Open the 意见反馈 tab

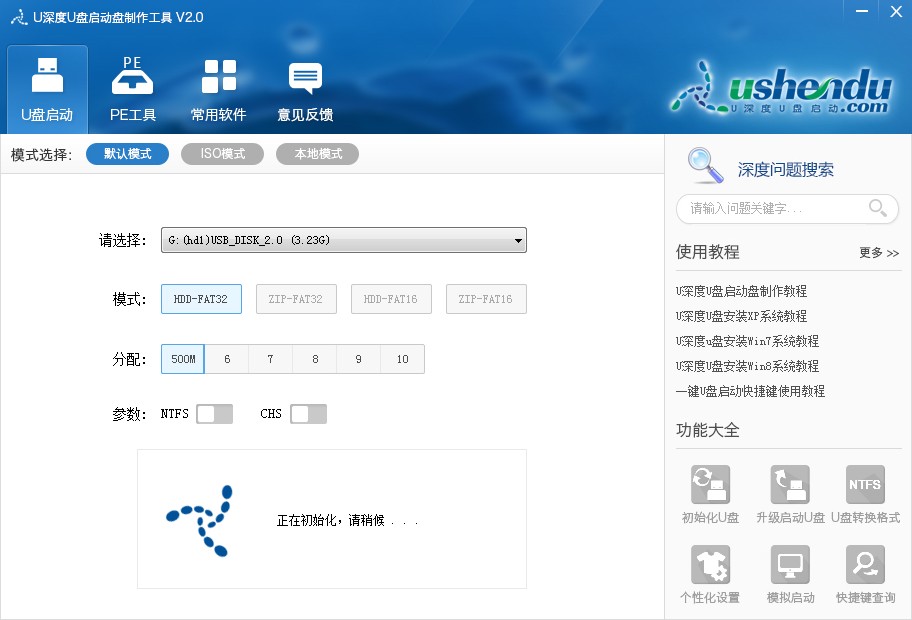(305, 90)
